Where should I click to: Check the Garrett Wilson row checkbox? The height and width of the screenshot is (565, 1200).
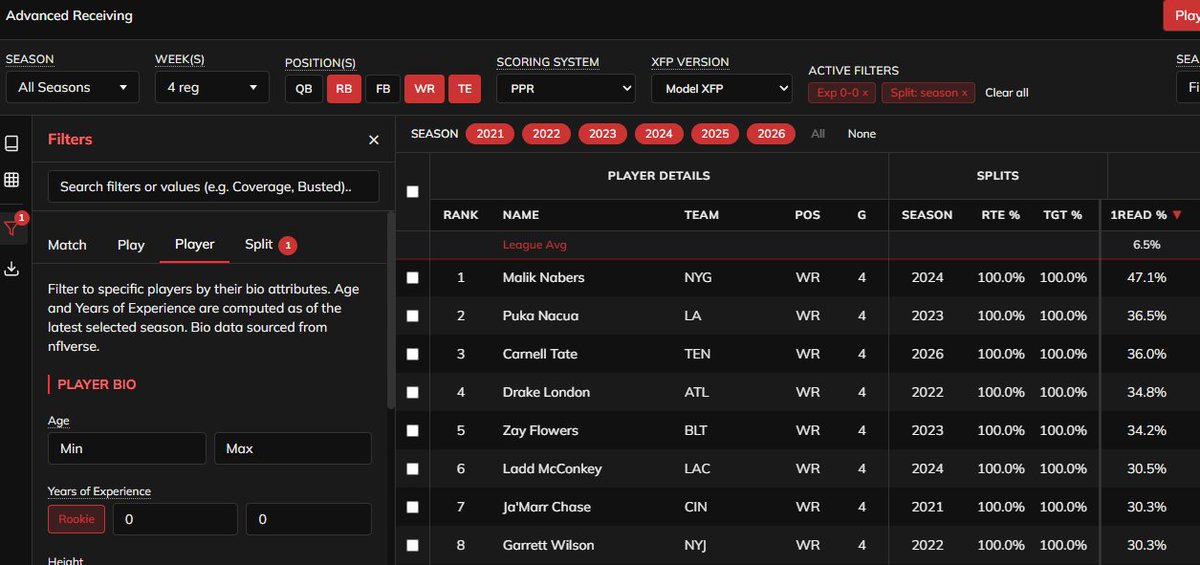[x=413, y=545]
